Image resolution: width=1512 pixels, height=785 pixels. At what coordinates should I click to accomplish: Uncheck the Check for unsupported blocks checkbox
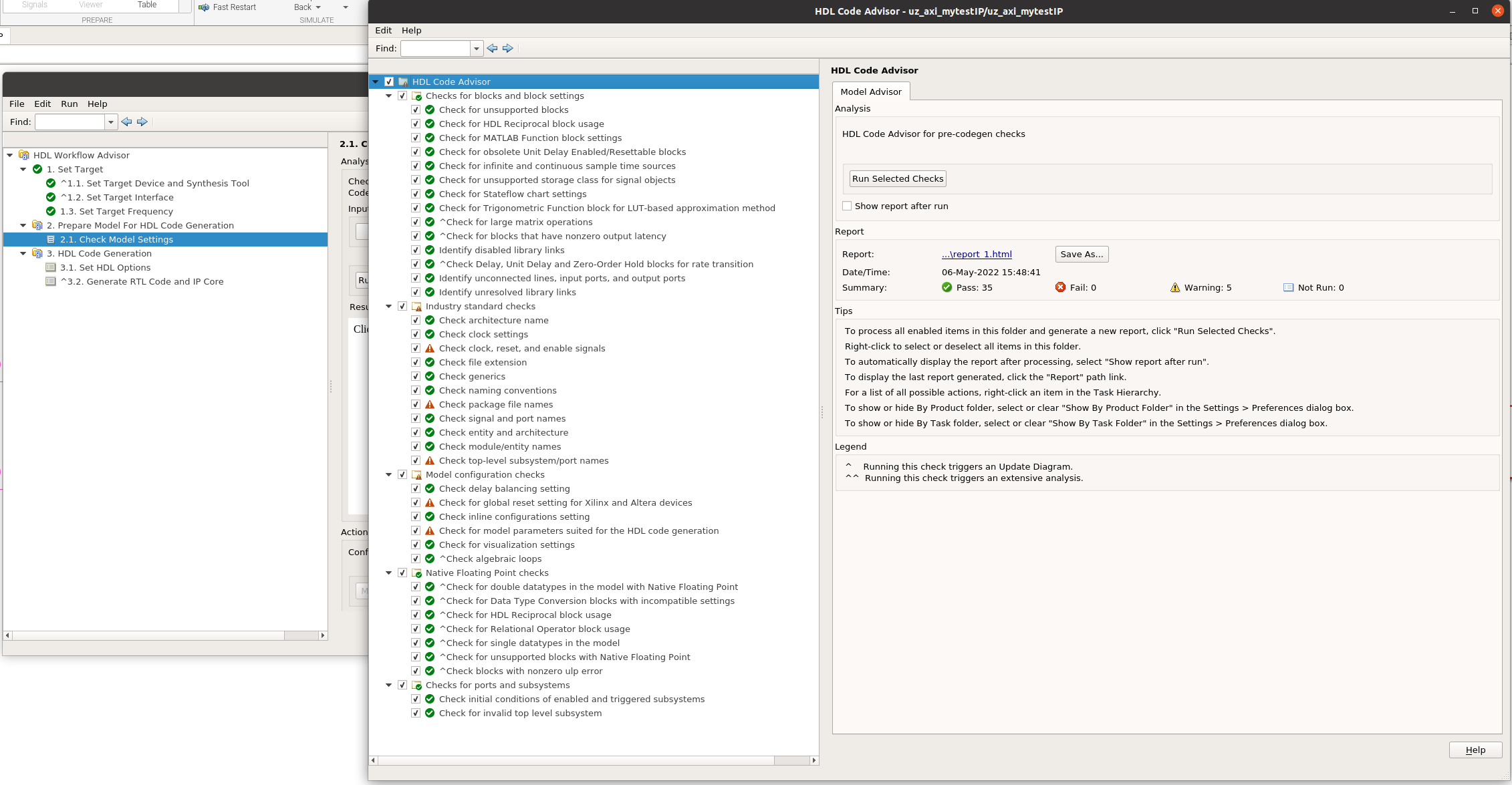[x=416, y=110]
